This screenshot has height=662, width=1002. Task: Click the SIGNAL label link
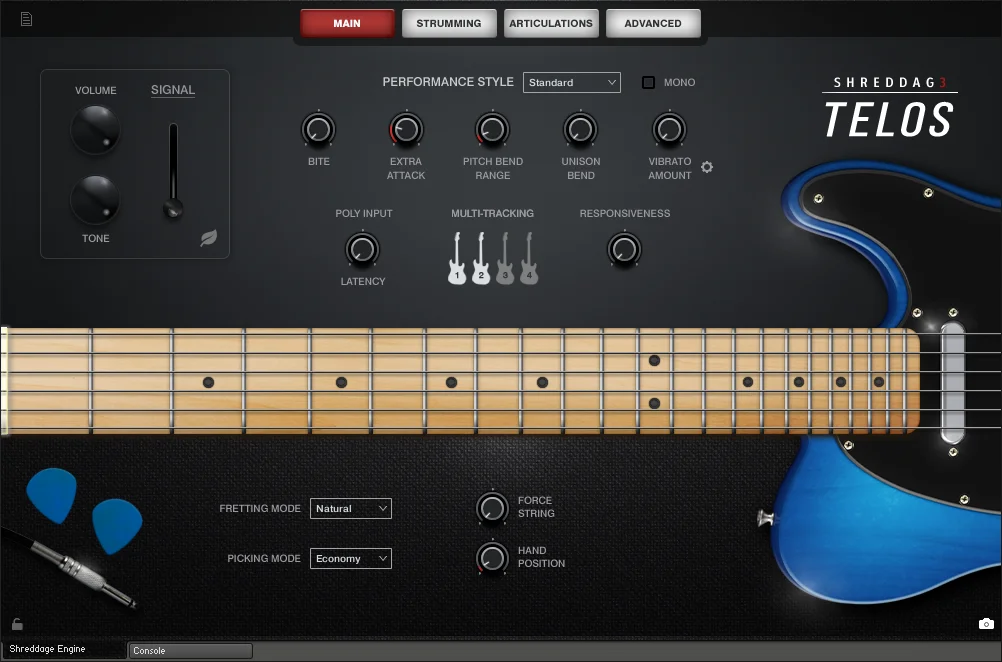coord(173,90)
